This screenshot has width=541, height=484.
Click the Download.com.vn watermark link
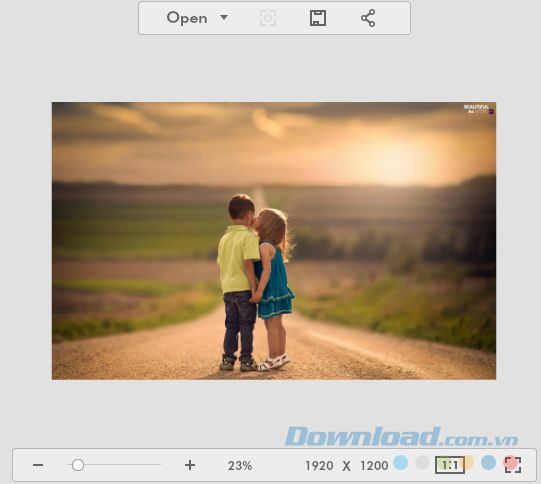pos(402,437)
